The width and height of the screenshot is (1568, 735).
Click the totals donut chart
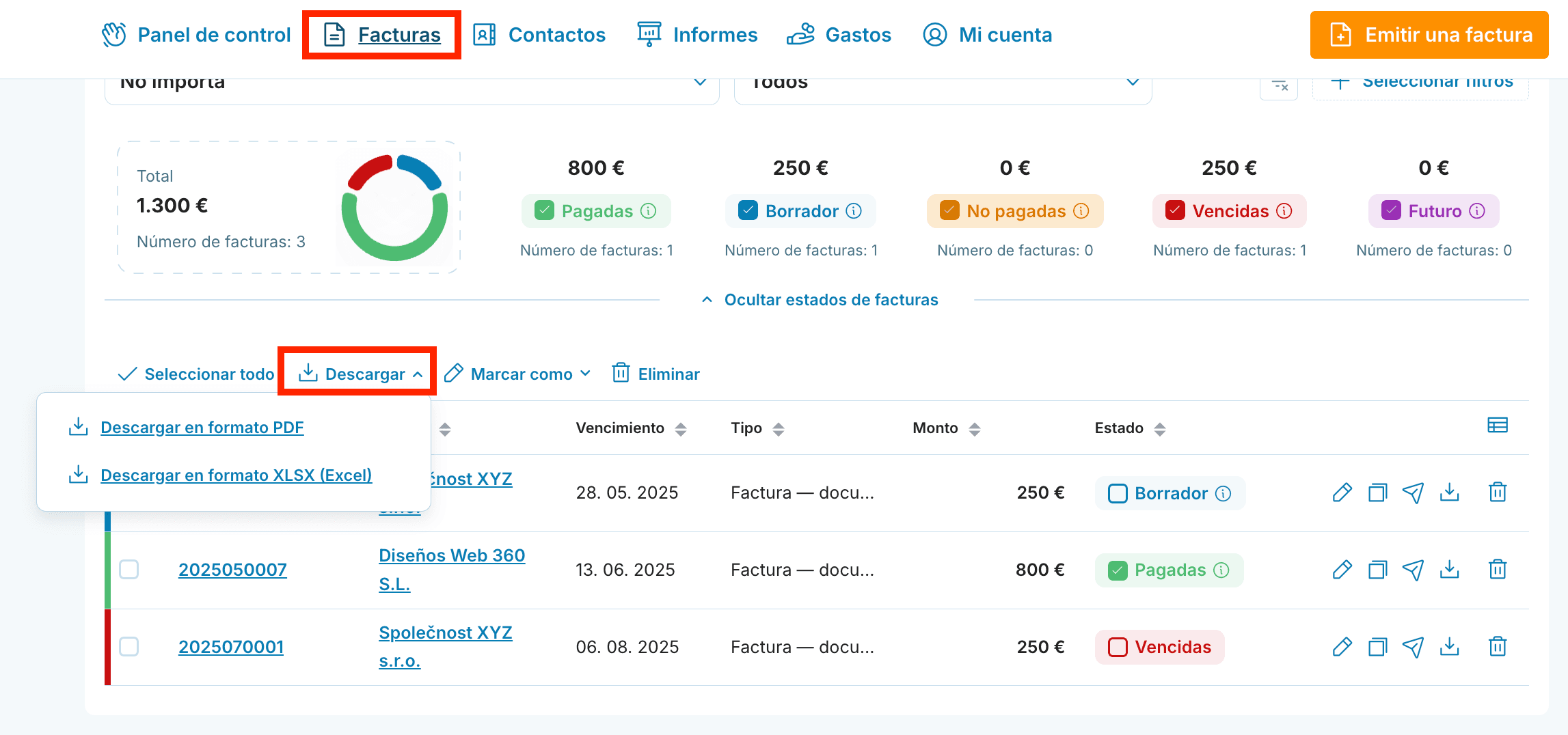tap(394, 208)
